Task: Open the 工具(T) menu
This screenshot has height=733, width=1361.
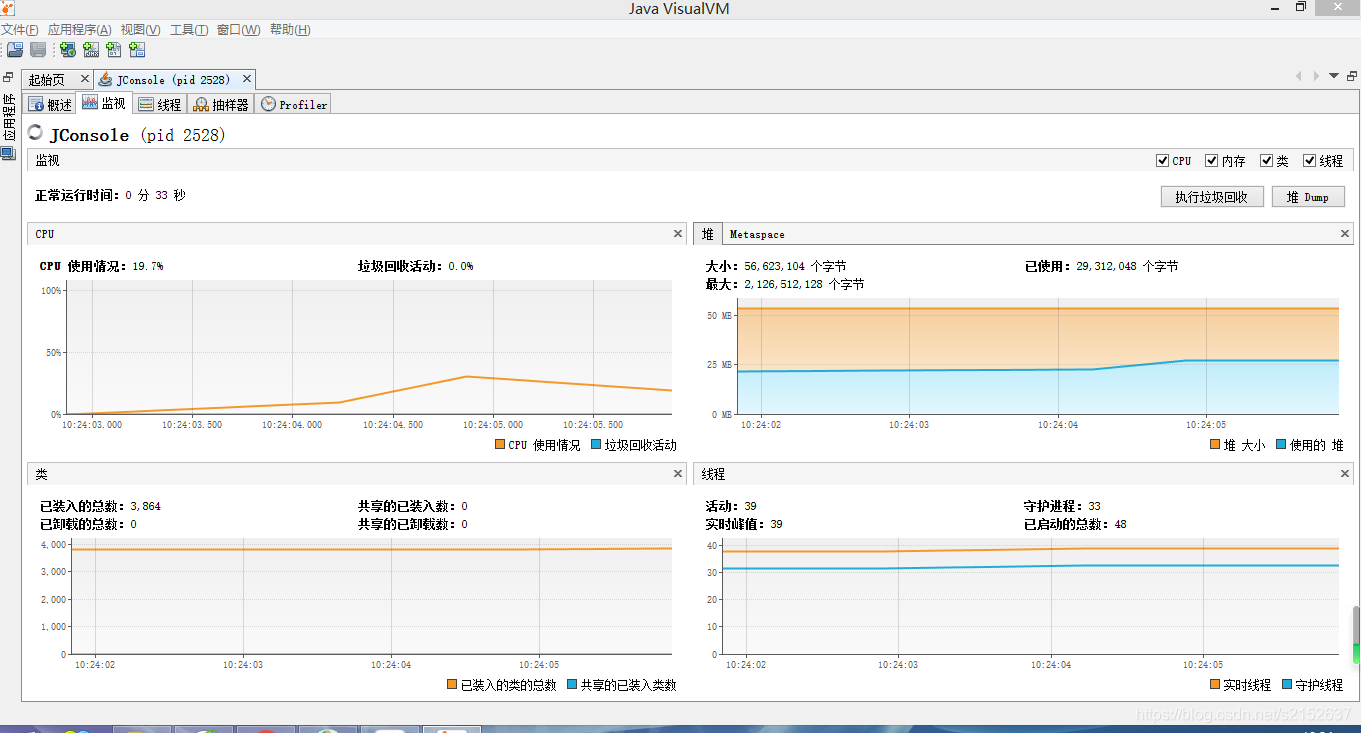Action: click(x=189, y=30)
